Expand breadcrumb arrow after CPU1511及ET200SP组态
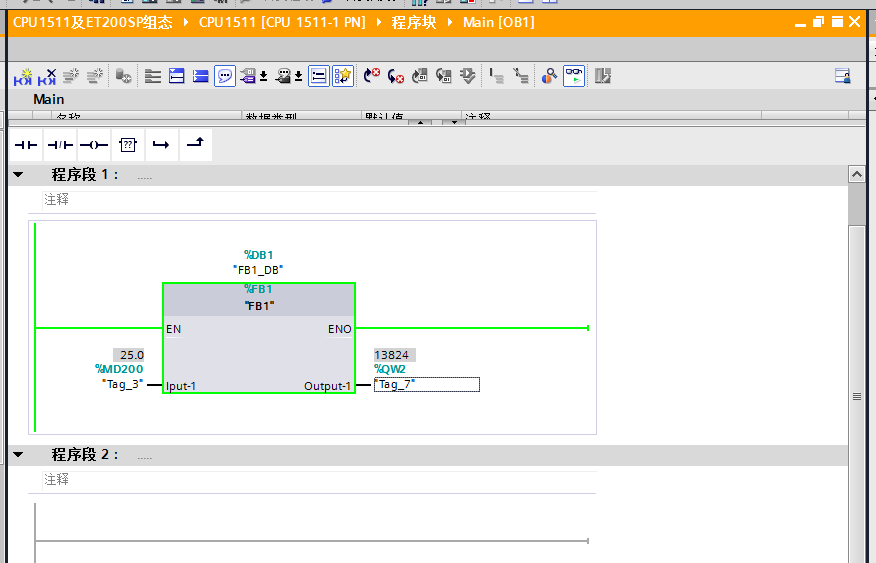Image resolution: width=876 pixels, height=563 pixels. click(186, 22)
